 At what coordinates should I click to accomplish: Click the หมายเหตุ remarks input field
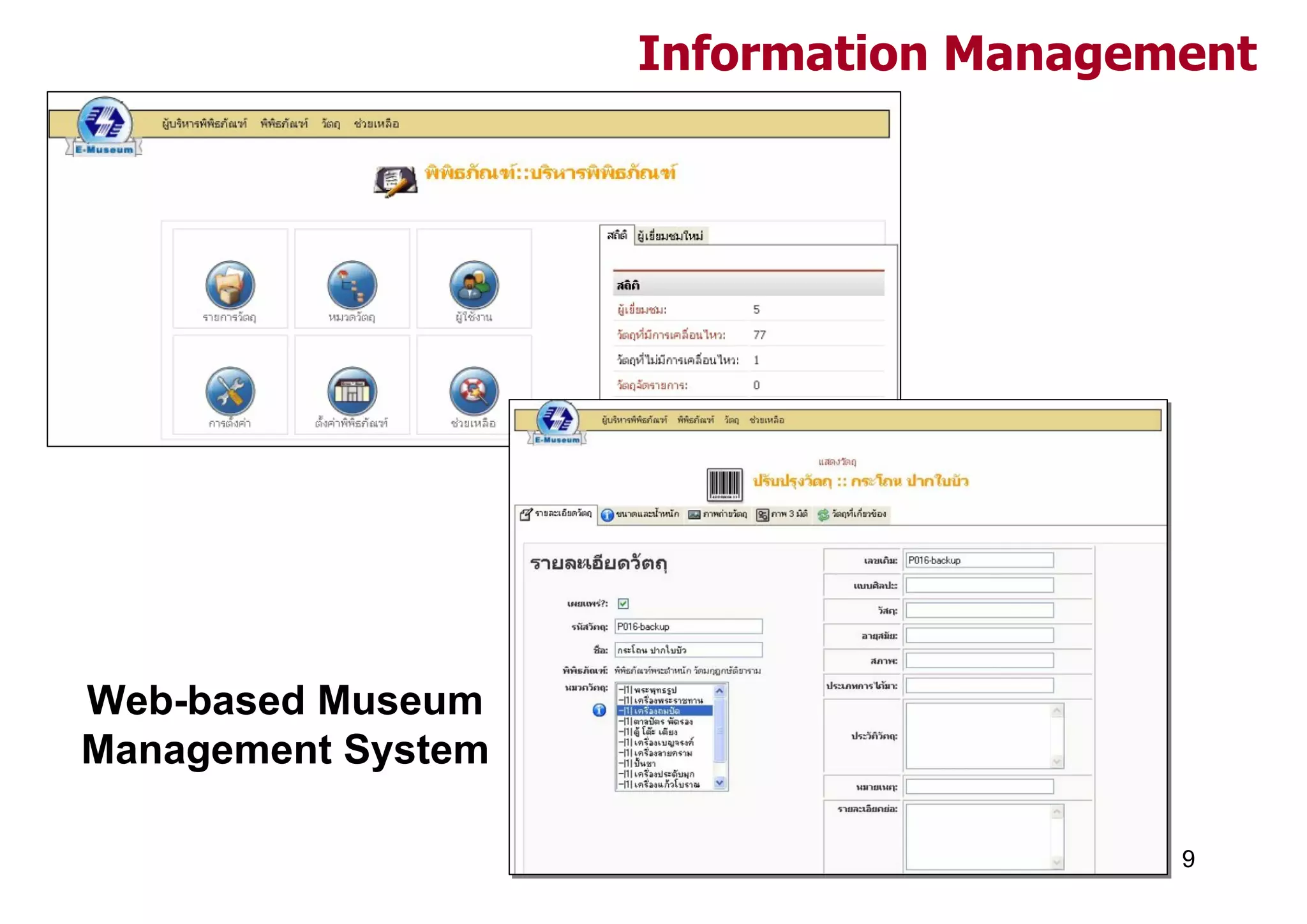[x=980, y=786]
